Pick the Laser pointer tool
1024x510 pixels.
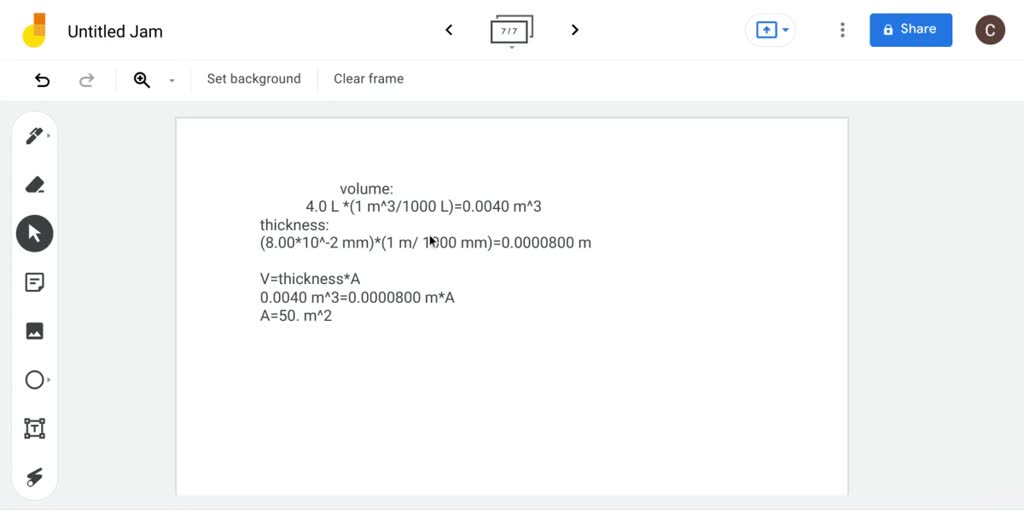[x=34, y=477]
